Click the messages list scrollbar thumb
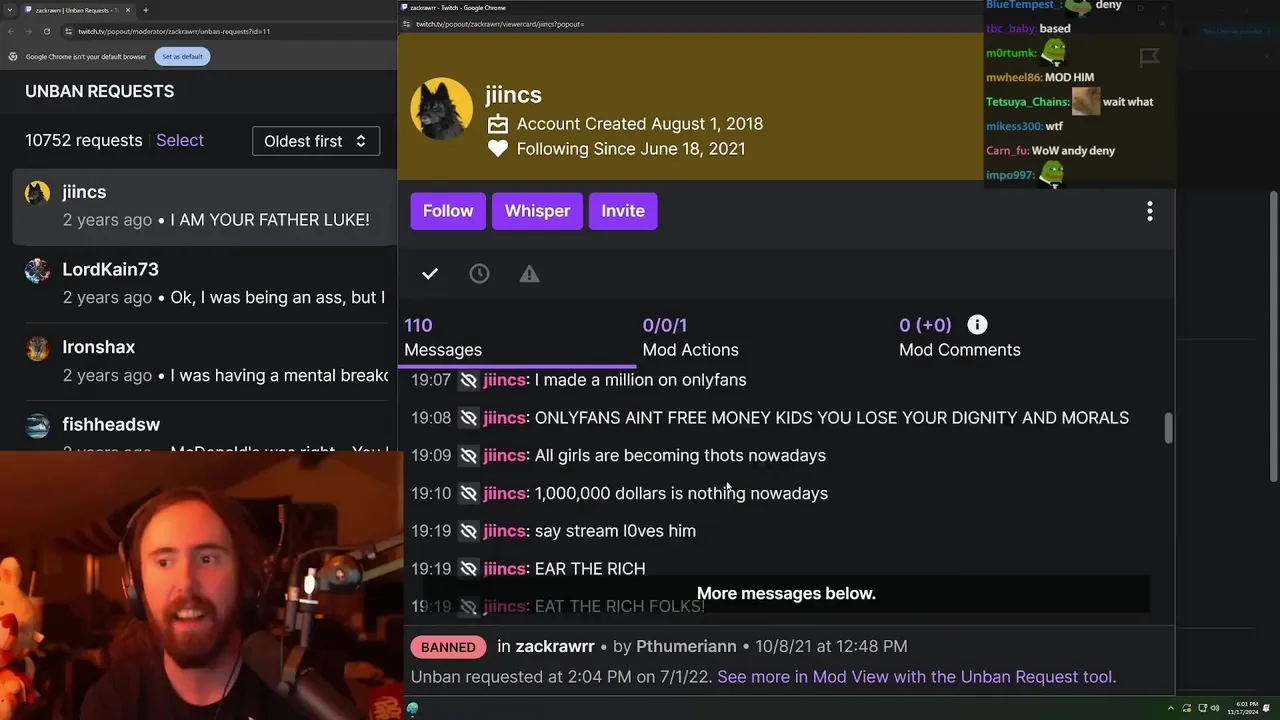This screenshot has width=1280, height=720. coord(1167,428)
